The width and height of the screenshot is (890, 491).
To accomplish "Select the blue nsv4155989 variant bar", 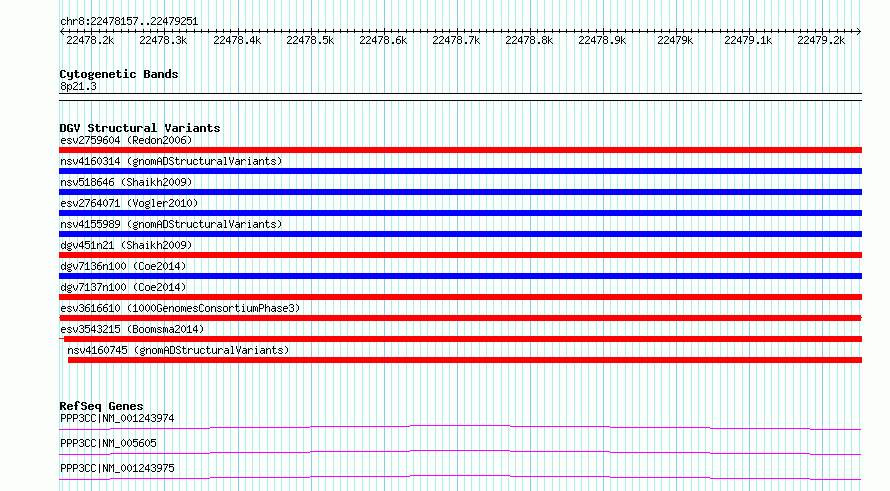I will 460,234.
